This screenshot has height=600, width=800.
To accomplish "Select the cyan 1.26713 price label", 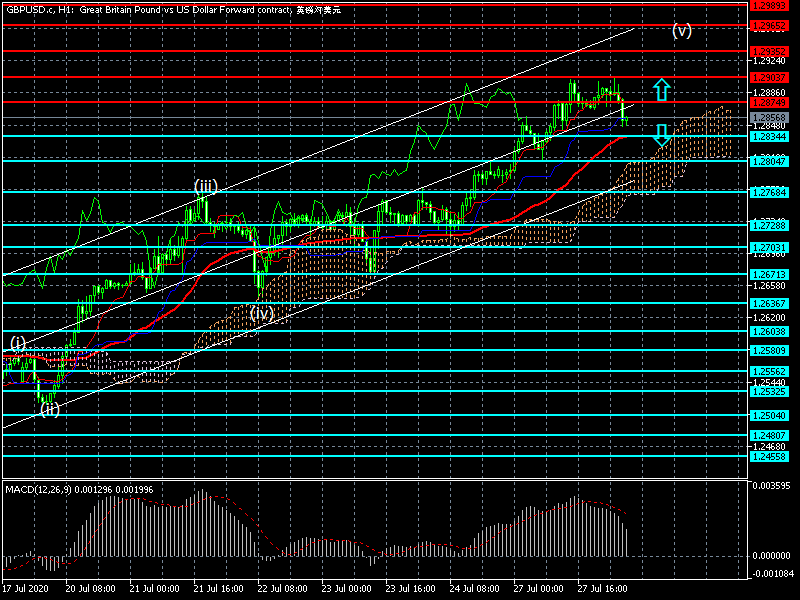I will [769, 274].
